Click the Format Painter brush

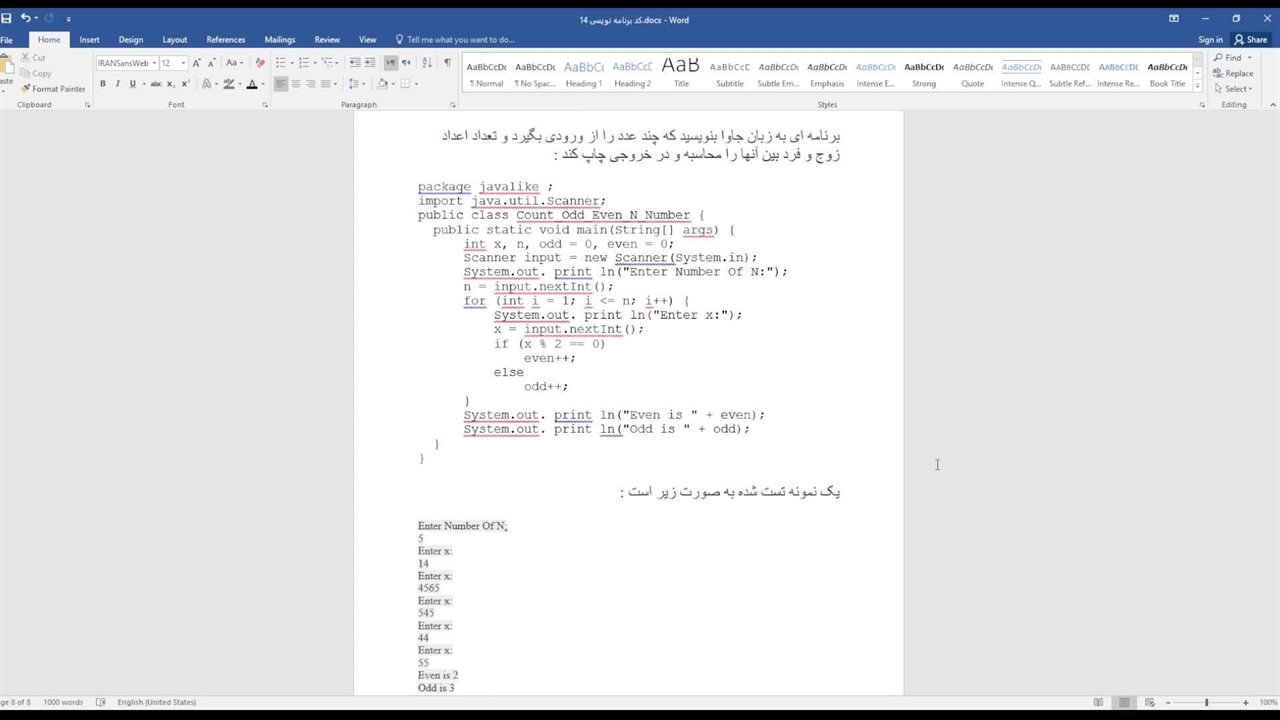point(53,89)
